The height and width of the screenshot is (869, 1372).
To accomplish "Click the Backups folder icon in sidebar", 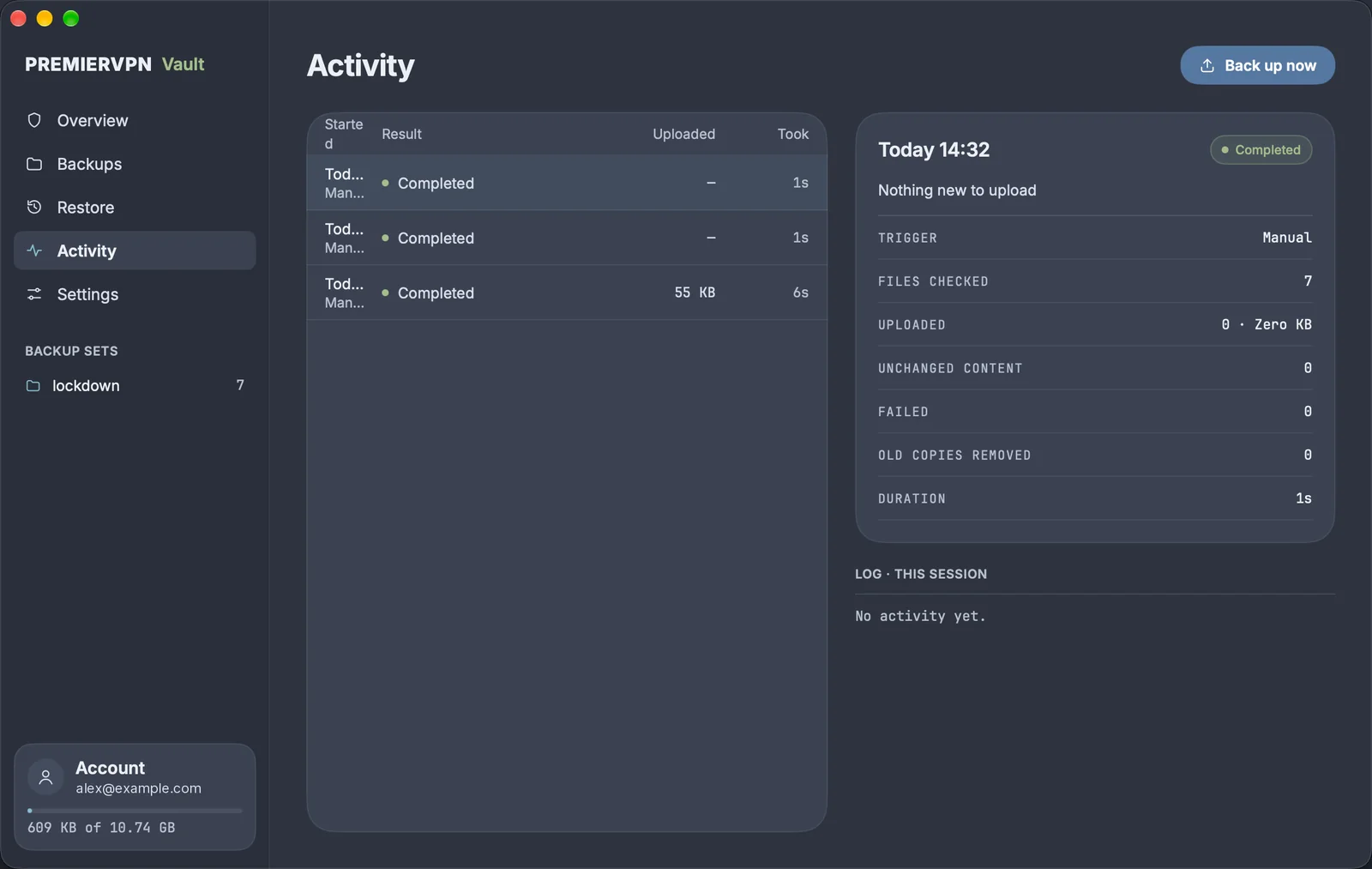I will pos(34,164).
